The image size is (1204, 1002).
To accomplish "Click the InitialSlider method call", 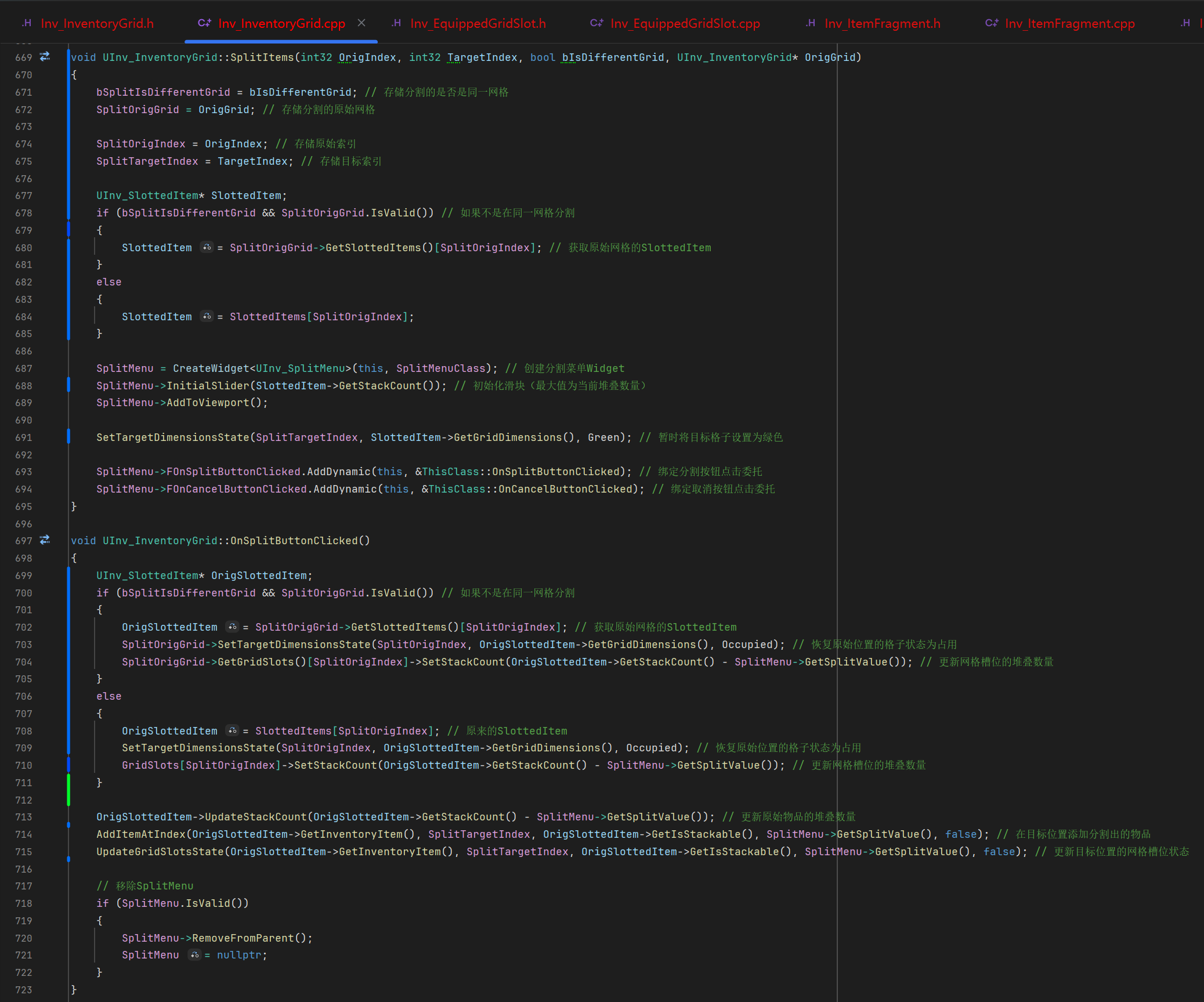I will click(x=208, y=385).
